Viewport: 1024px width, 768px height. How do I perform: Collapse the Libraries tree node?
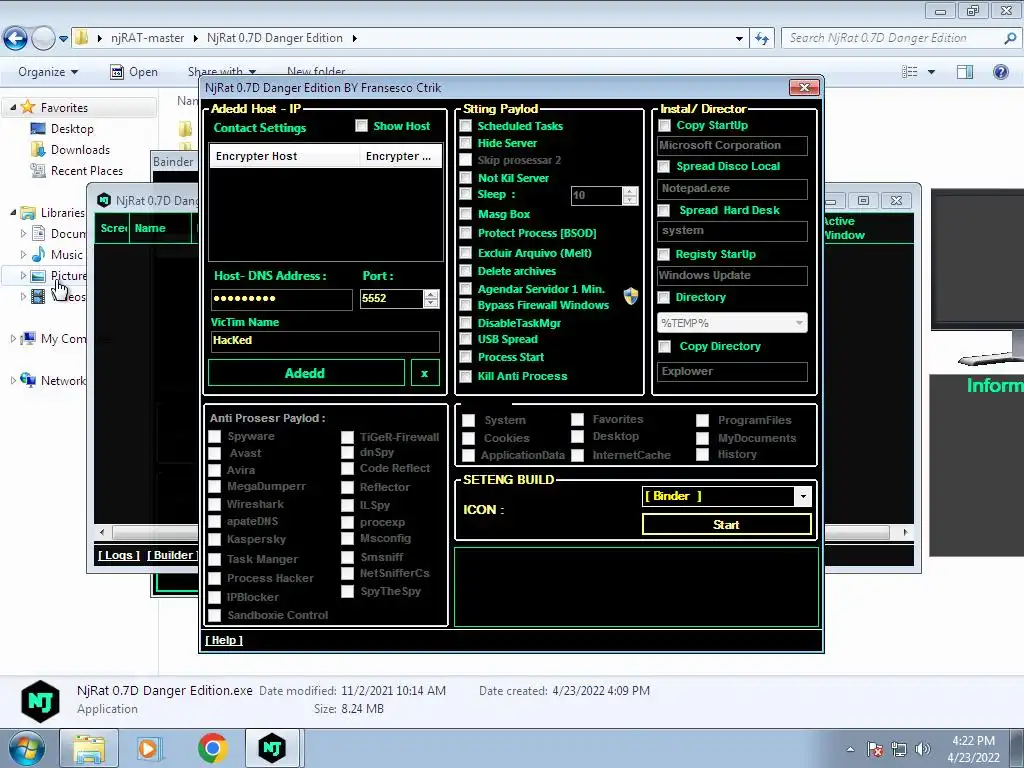pos(13,212)
